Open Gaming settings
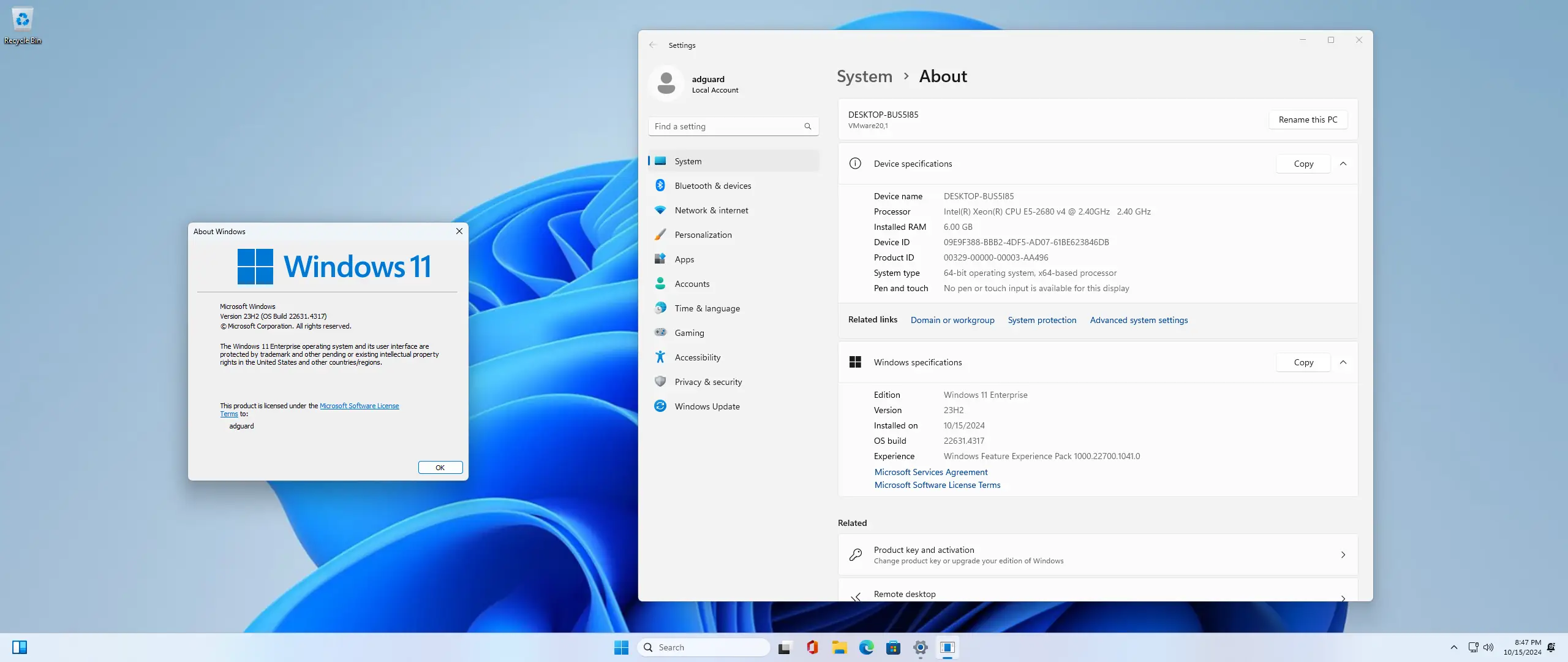Screen dimensions: 1568x662 click(x=688, y=332)
